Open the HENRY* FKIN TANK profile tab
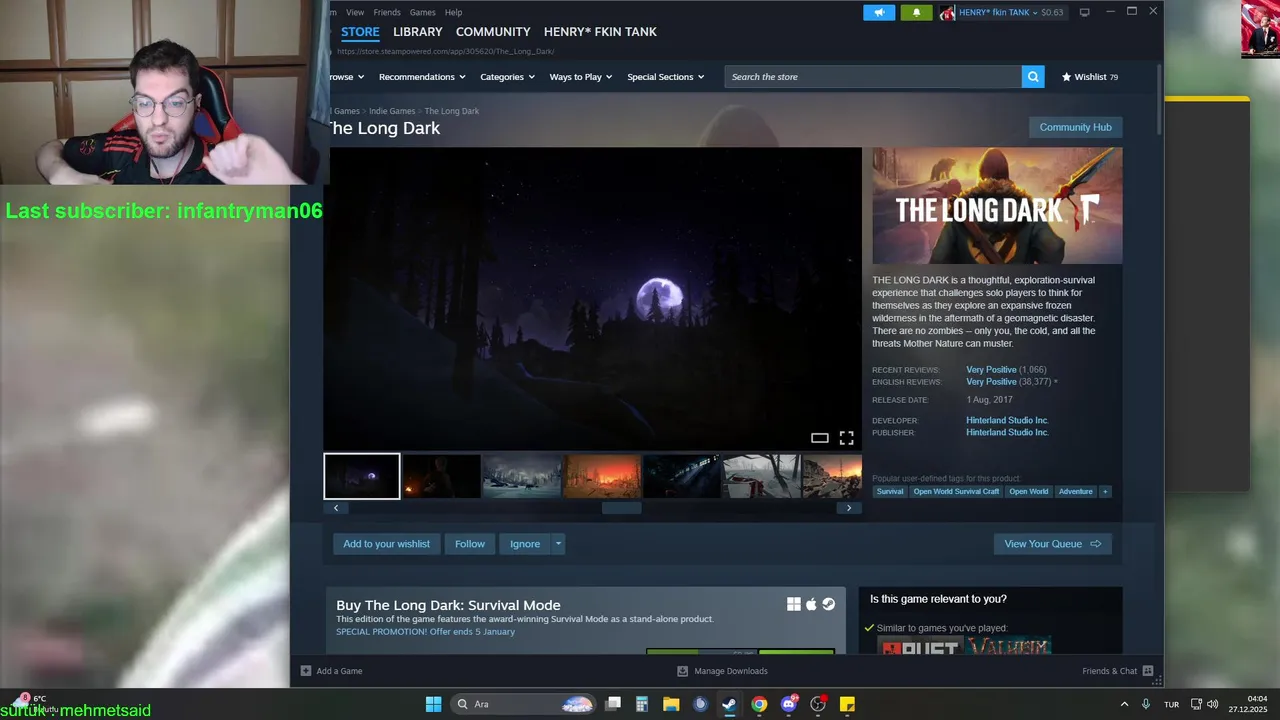 pyautogui.click(x=600, y=32)
